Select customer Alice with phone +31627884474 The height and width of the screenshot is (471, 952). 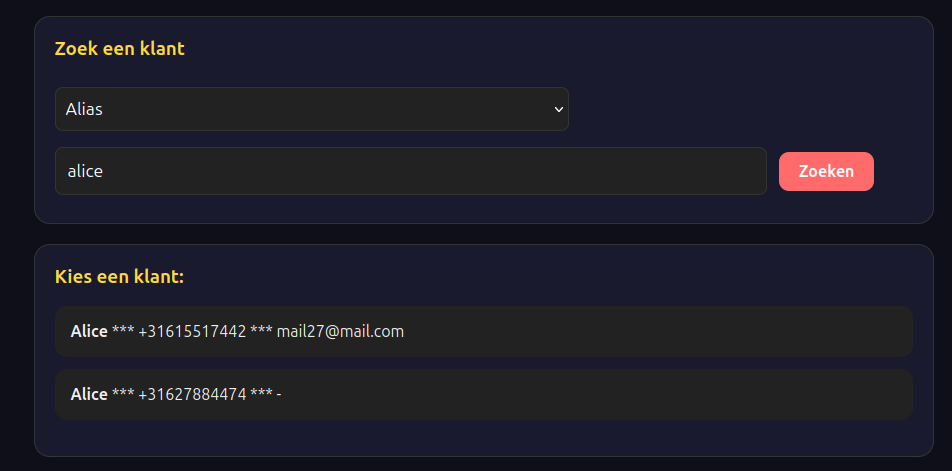483,395
